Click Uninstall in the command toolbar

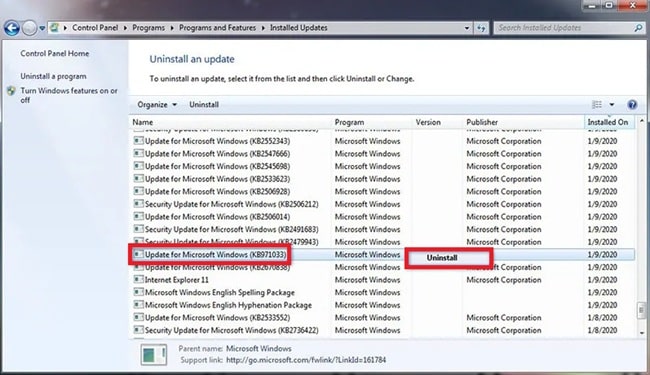(204, 105)
